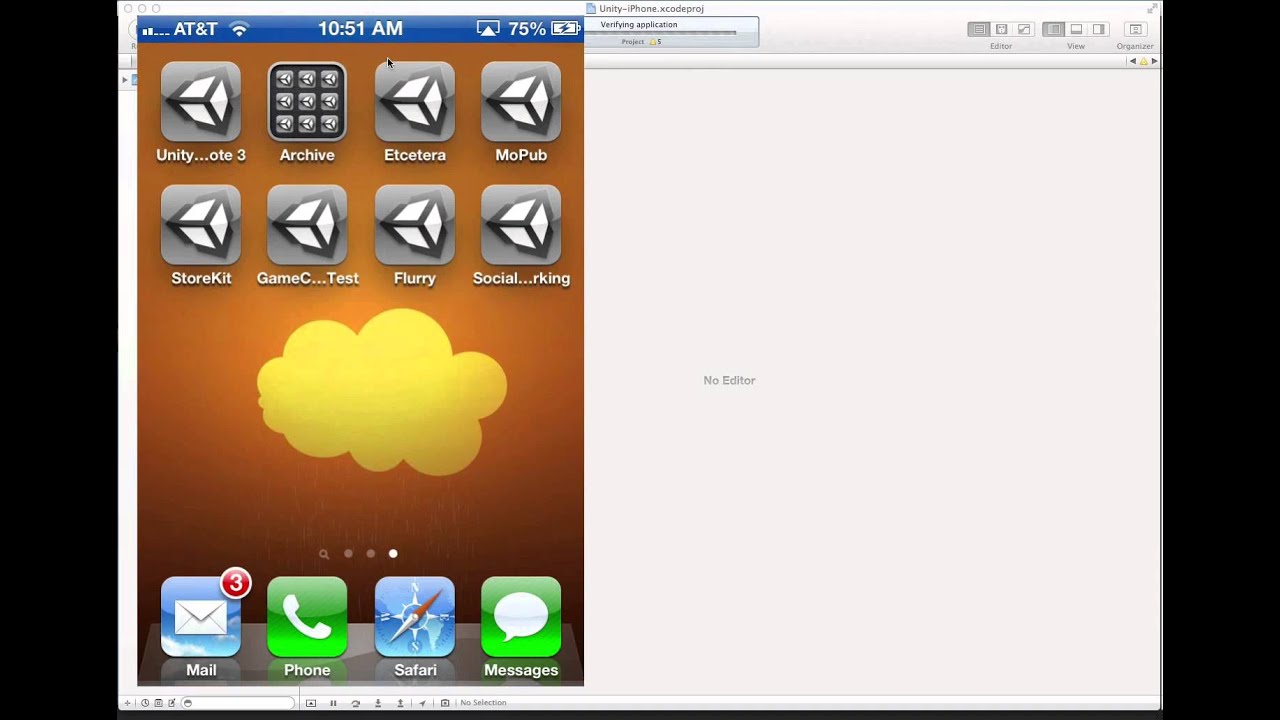Screen dimensions: 1280x720
Task: Toggle the Debug area view button
Action: click(x=1076, y=30)
